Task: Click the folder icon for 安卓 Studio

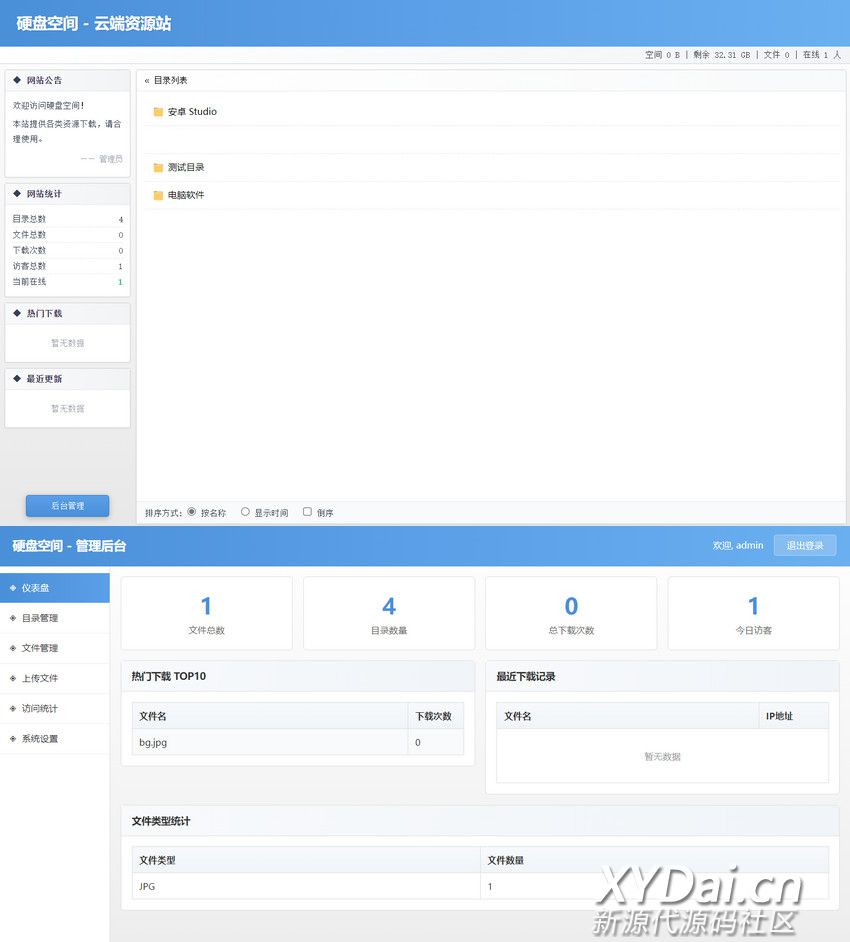Action: tap(158, 112)
